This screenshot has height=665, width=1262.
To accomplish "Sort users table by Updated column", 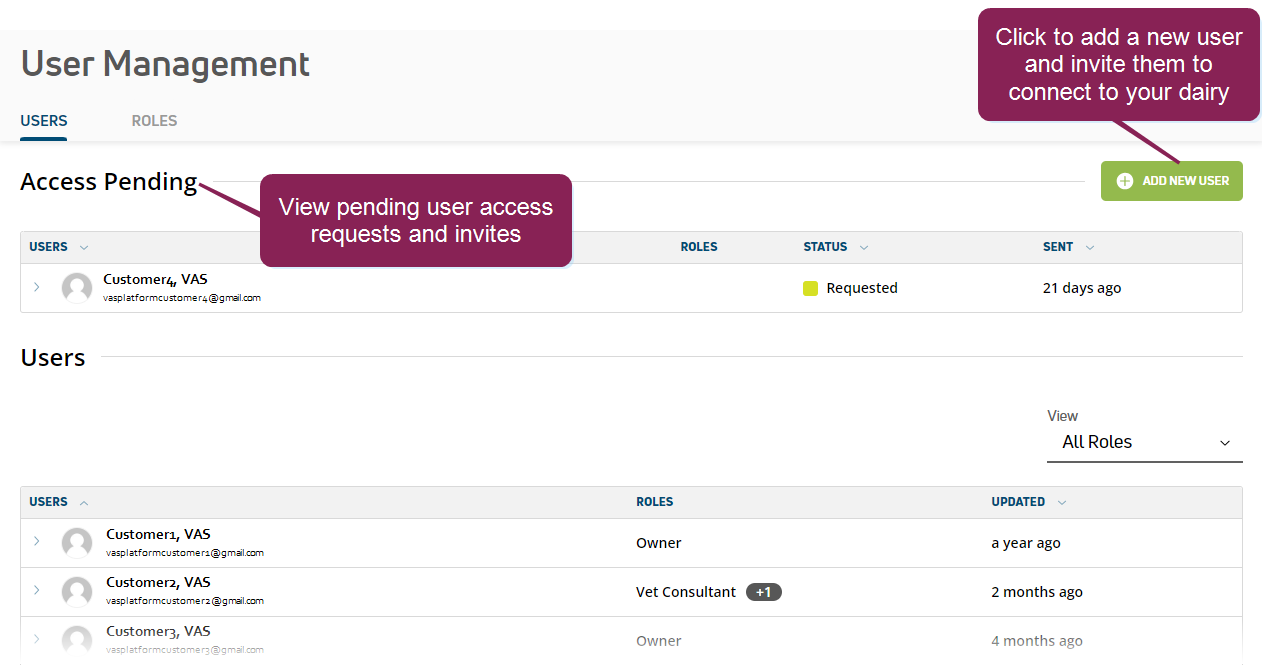I will click(x=1018, y=502).
